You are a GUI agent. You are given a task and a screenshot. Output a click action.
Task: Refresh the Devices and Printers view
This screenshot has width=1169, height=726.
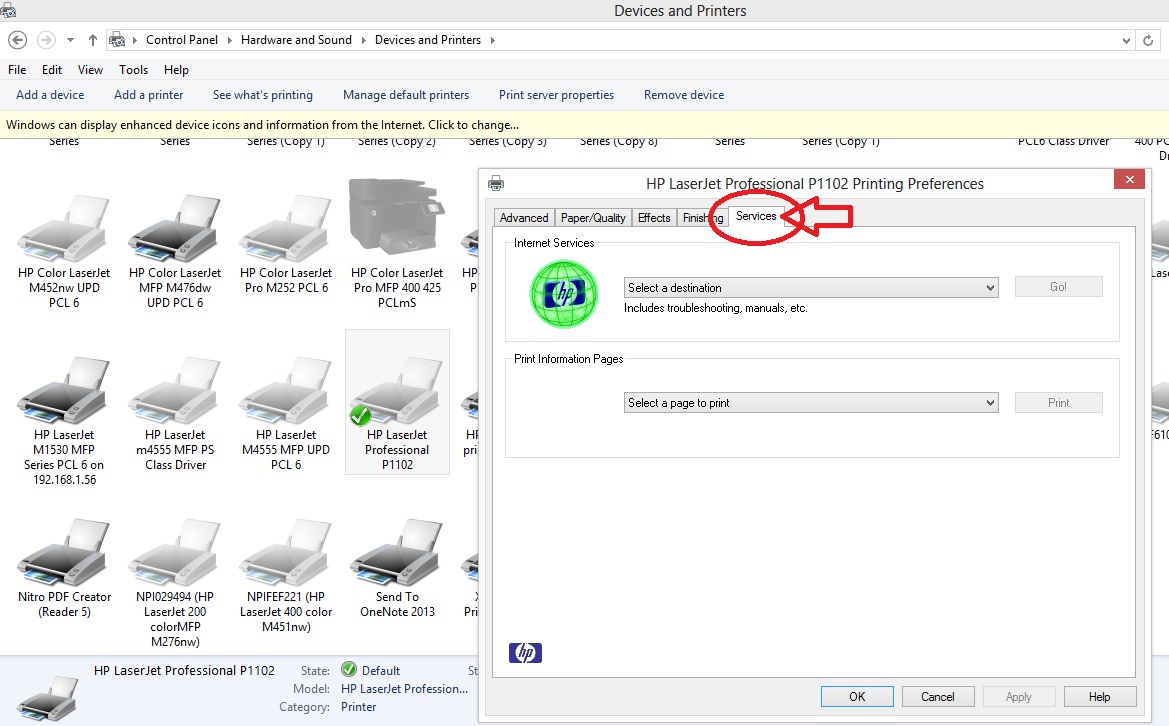click(x=1148, y=40)
